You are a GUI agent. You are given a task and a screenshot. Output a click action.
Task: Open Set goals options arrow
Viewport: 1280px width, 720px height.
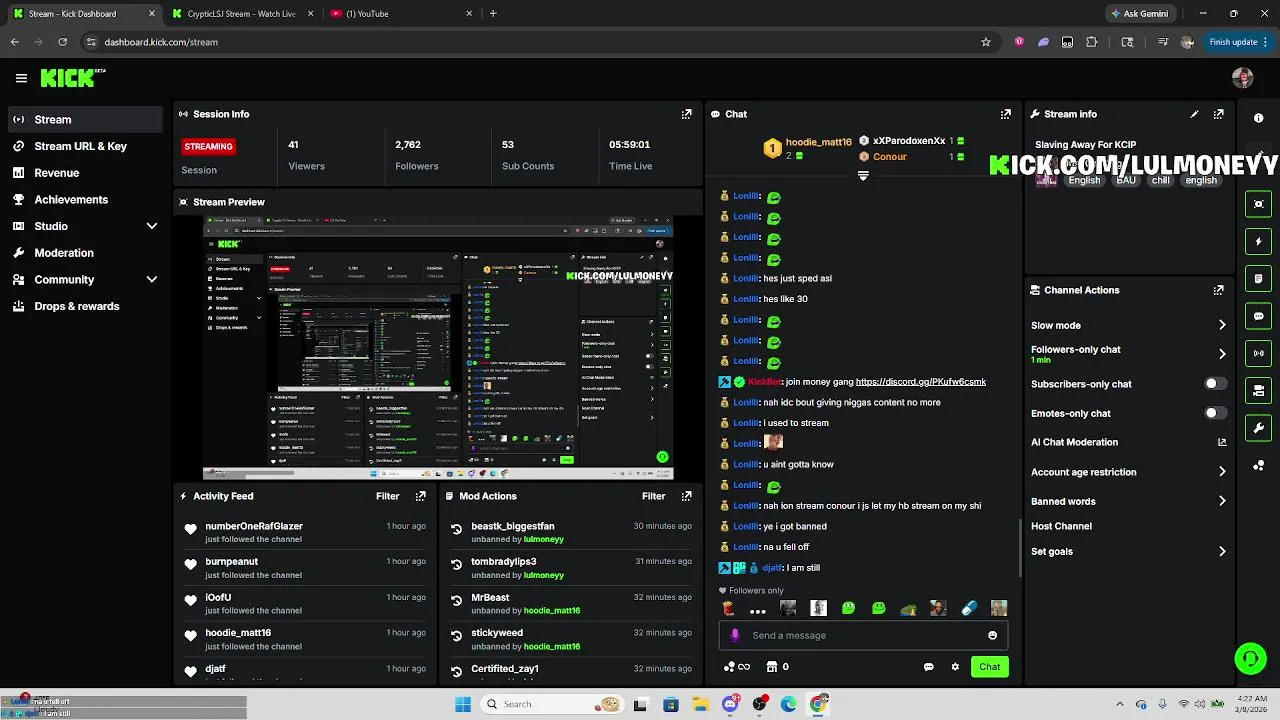pyautogui.click(x=1222, y=552)
